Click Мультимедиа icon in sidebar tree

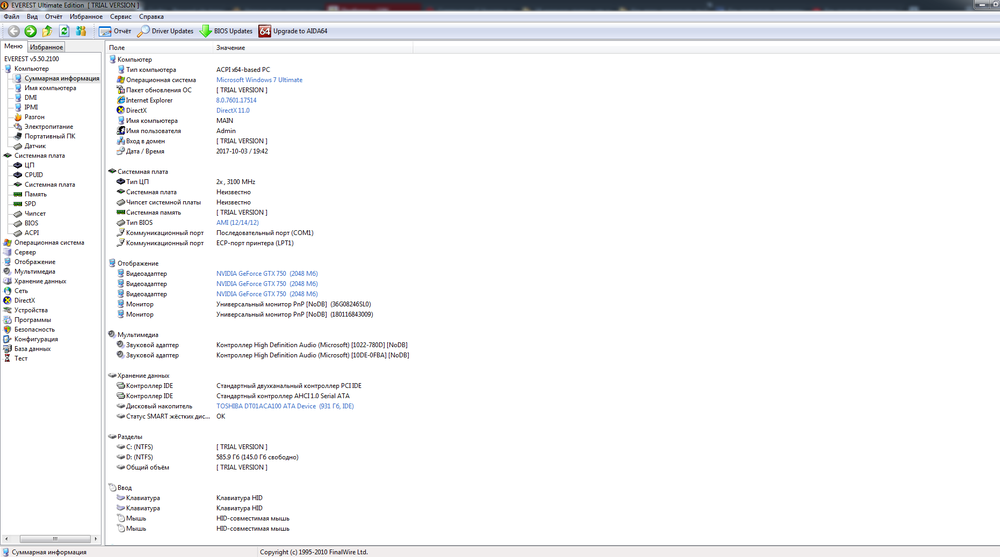[x=8, y=271]
